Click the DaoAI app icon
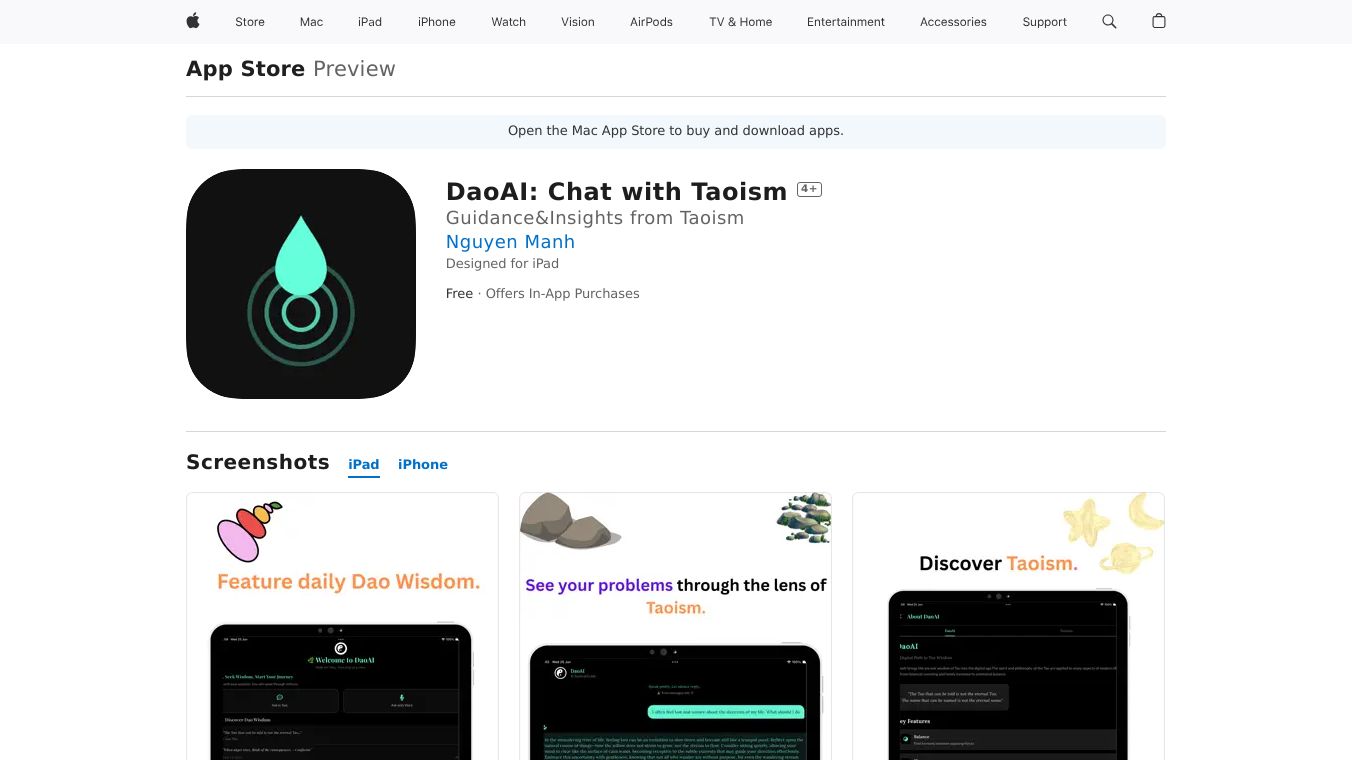The height and width of the screenshot is (760, 1352). click(x=301, y=284)
